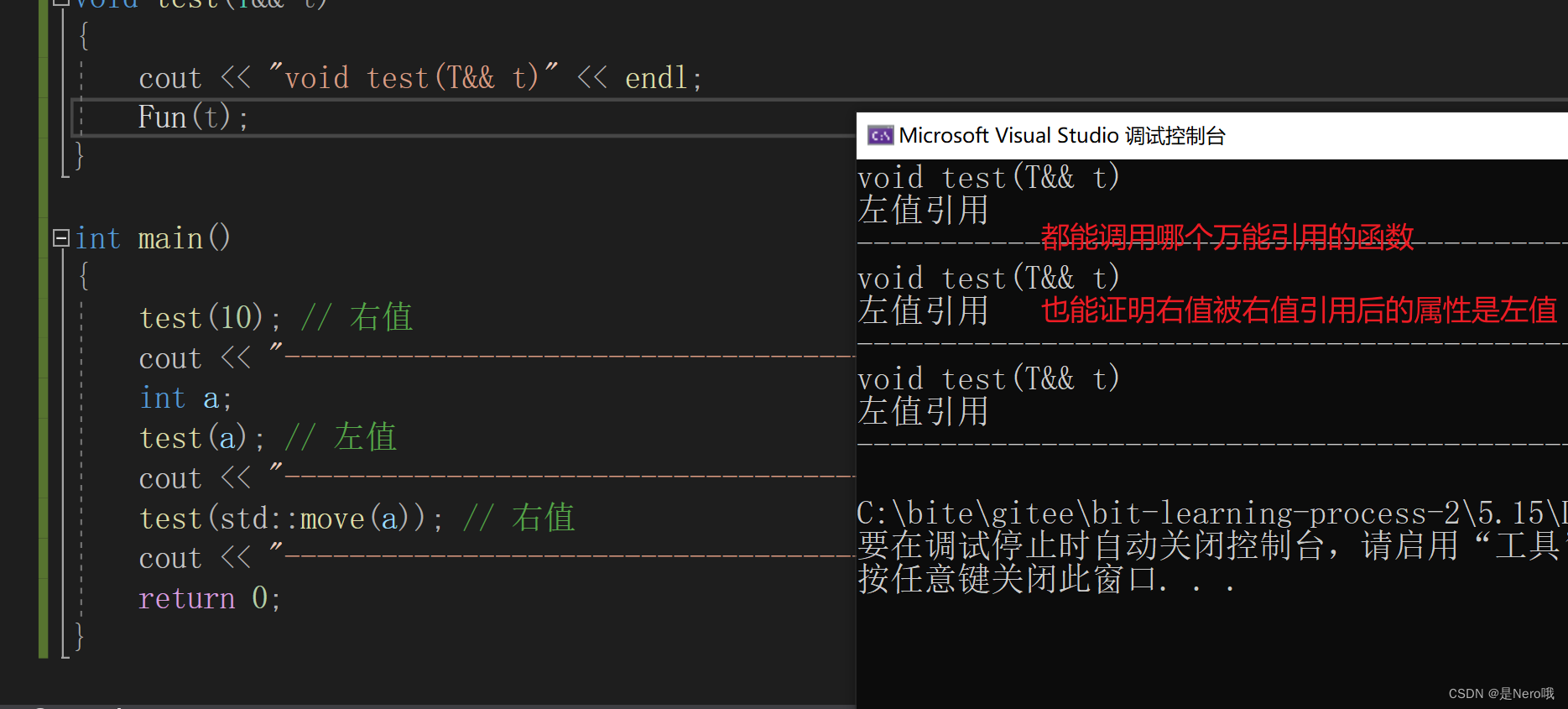Click the return 0; statement
Image resolution: width=1568 pixels, height=709 pixels.
pos(210,598)
